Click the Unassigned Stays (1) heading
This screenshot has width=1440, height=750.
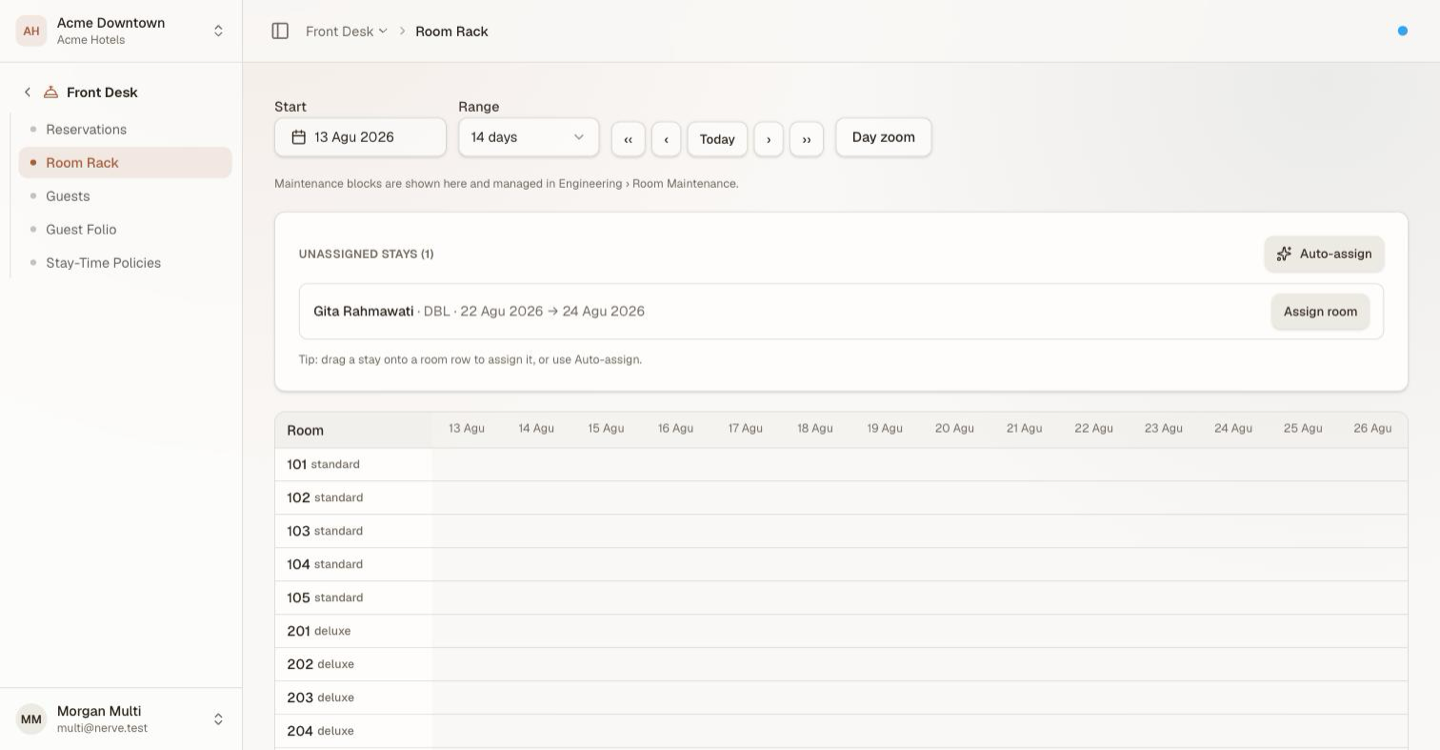tap(366, 254)
